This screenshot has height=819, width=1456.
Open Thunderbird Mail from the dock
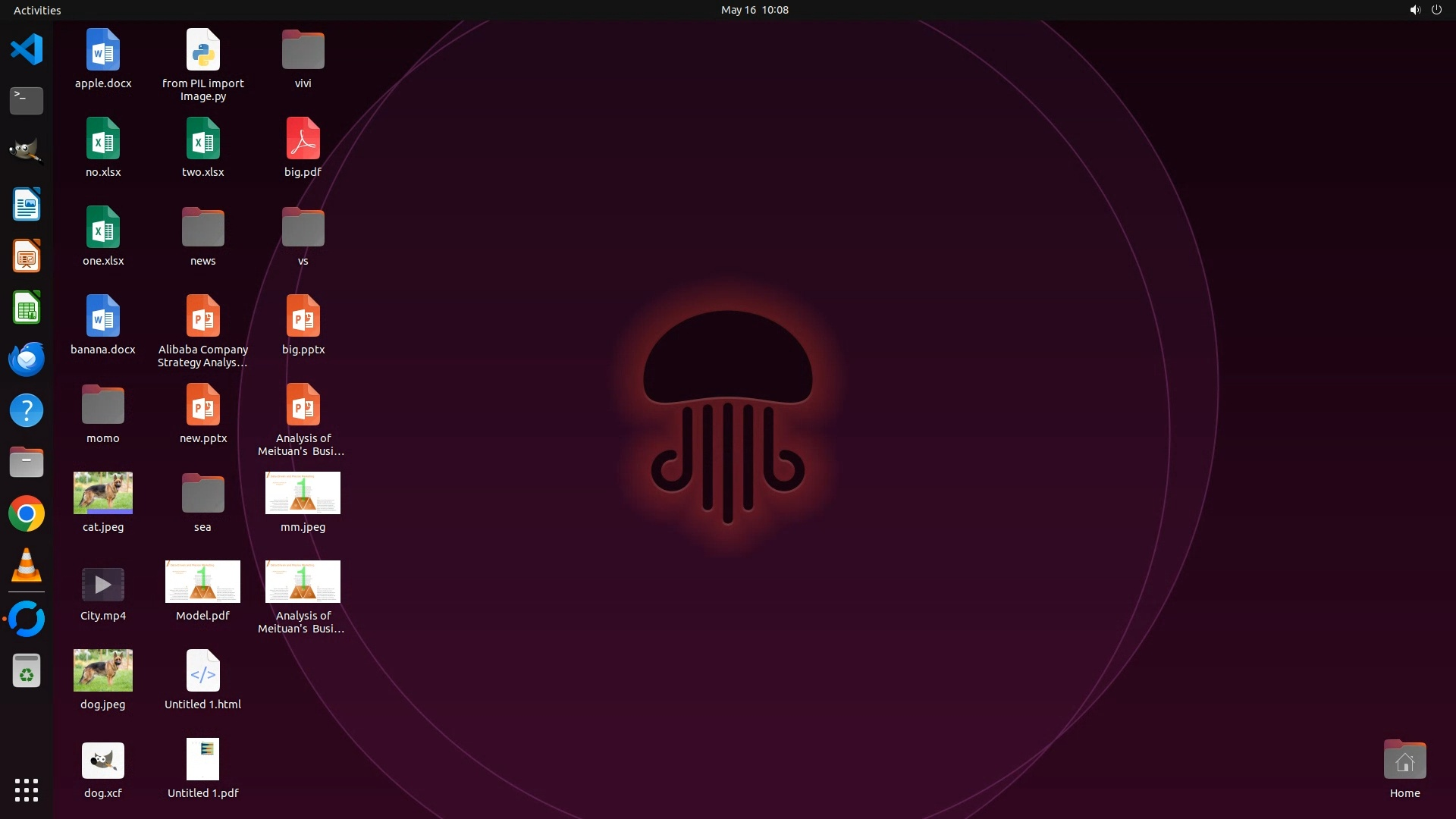(x=27, y=359)
